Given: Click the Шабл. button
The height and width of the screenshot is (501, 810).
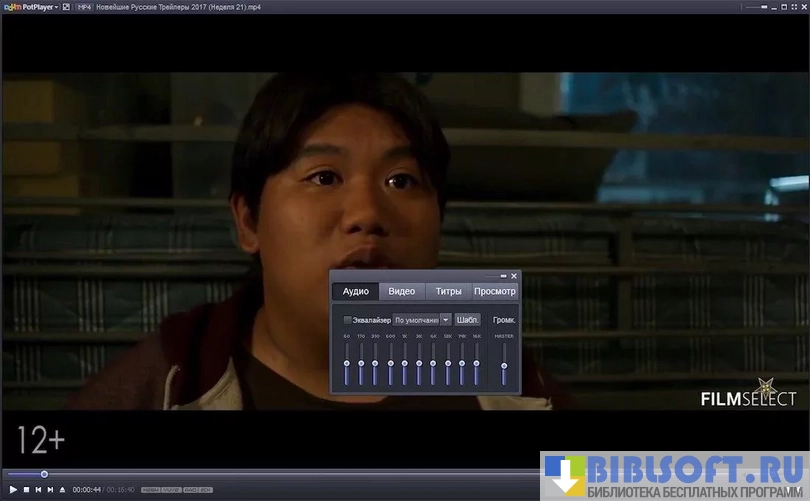Looking at the screenshot, I should 467,320.
